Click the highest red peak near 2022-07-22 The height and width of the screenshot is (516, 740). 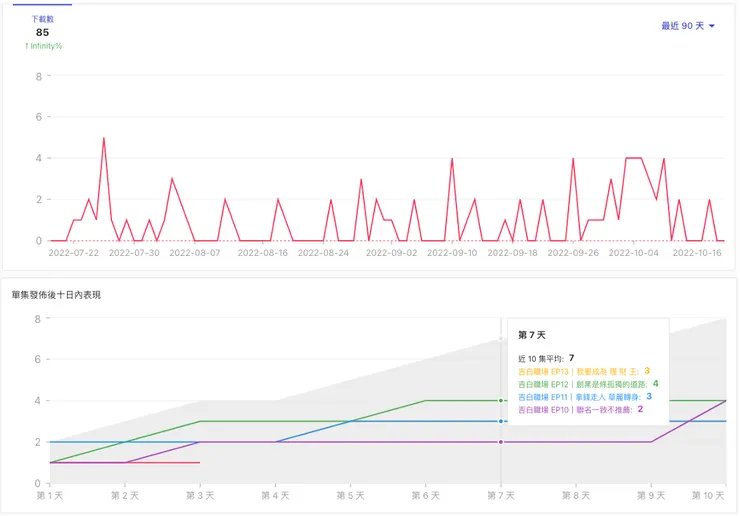tap(104, 138)
